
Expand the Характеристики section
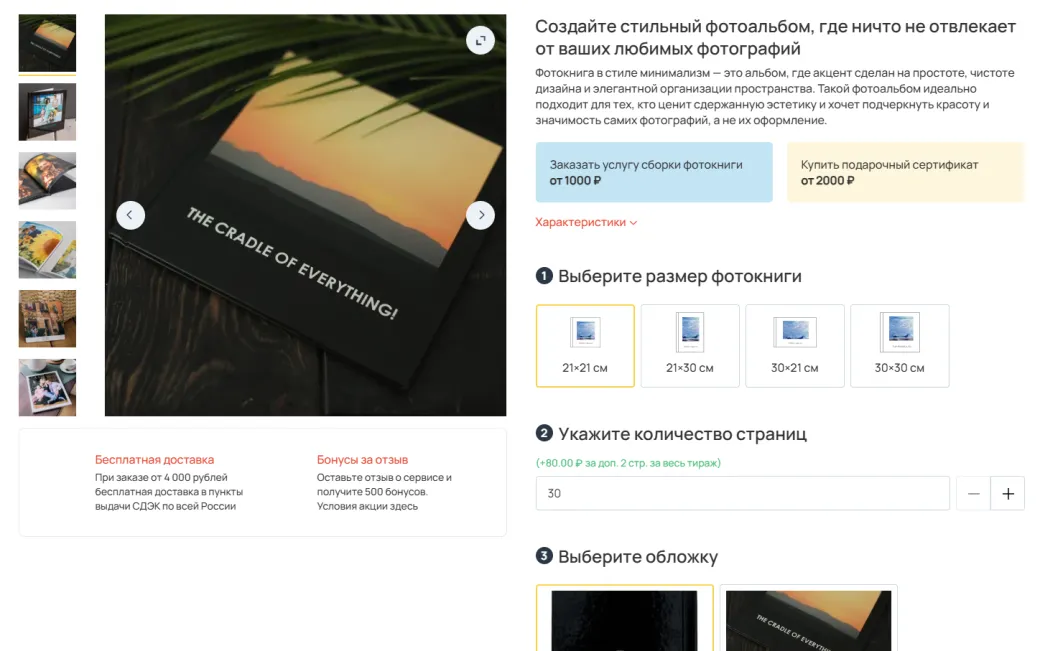click(586, 222)
